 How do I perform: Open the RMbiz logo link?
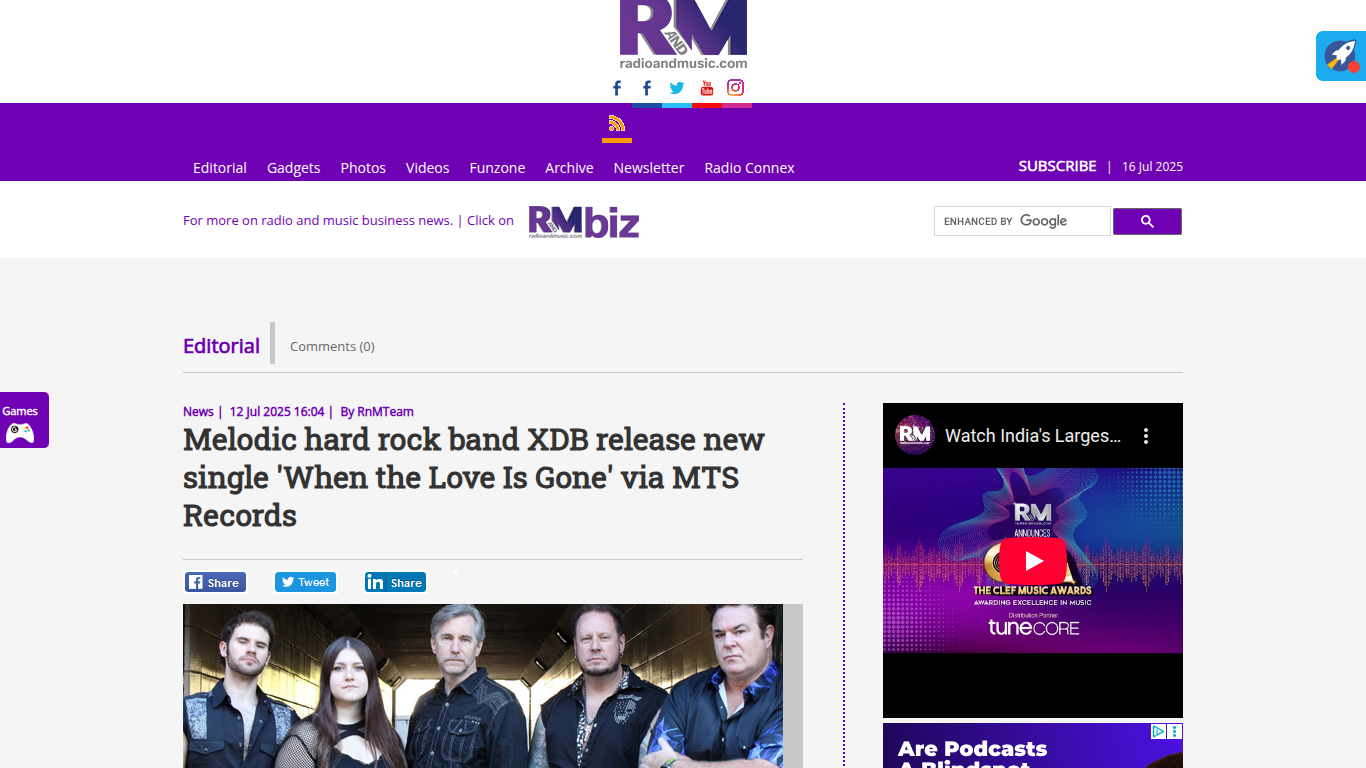pos(584,222)
